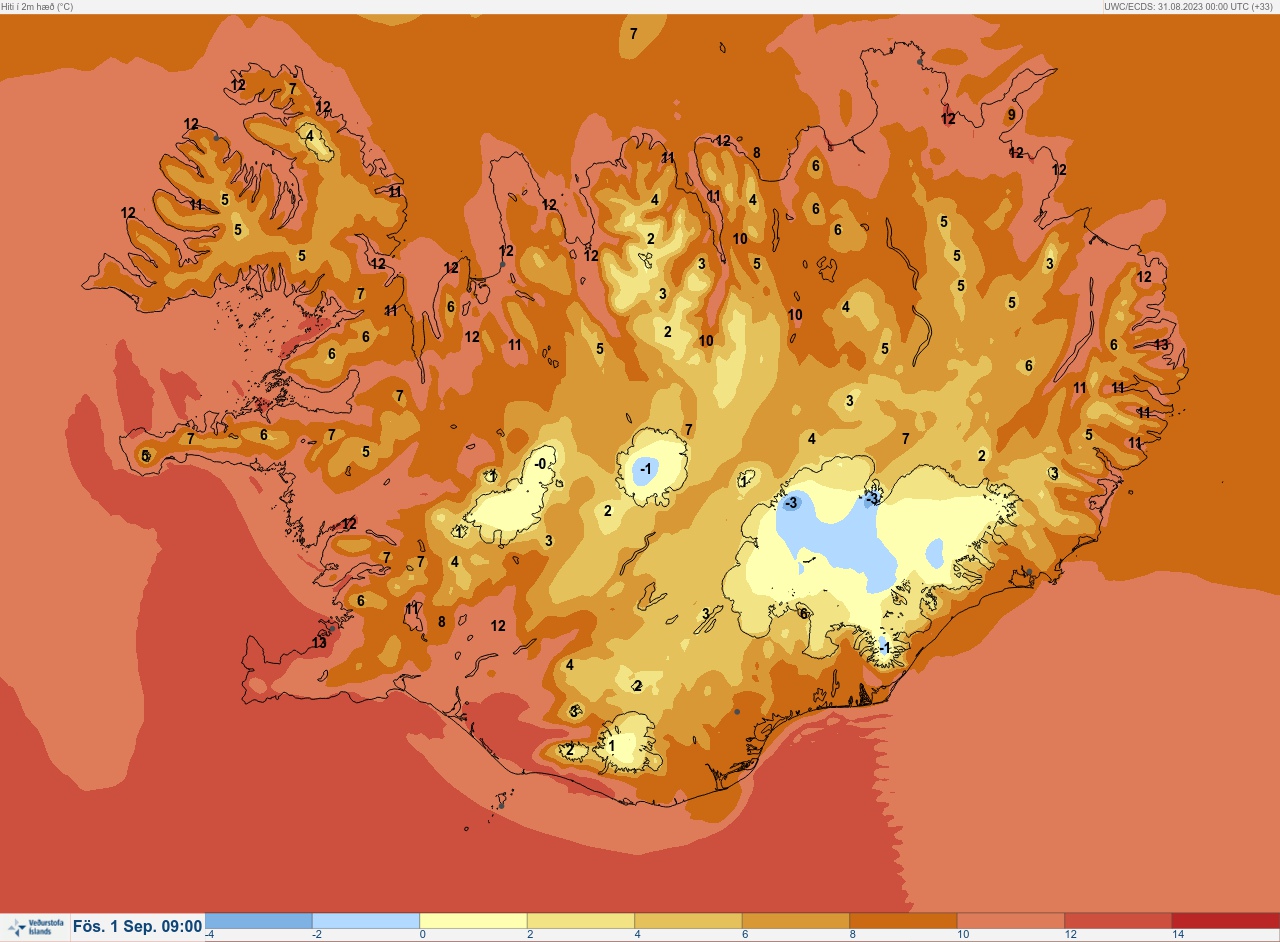Pick the -4 to -2 blue legend swatch

258,920
